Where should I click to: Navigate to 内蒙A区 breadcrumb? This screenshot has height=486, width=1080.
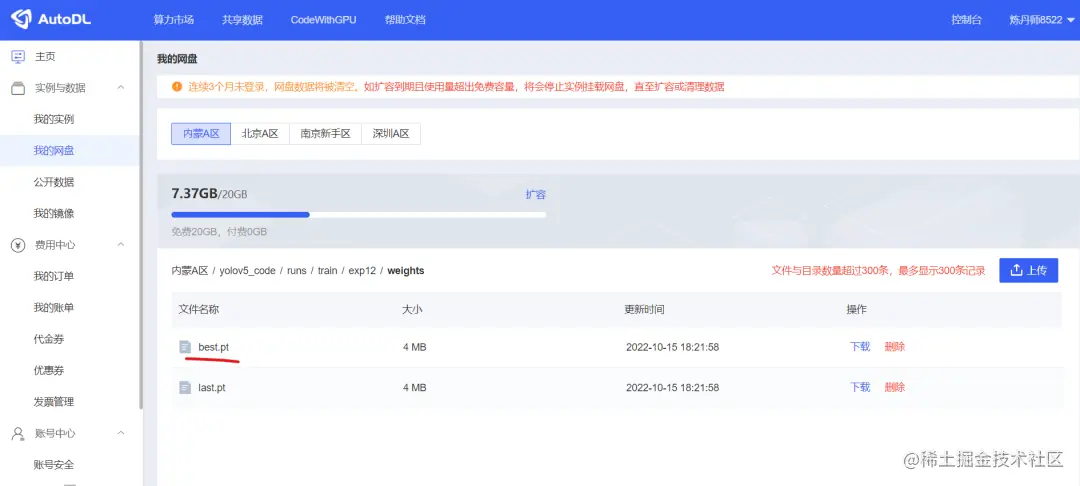click(x=189, y=271)
